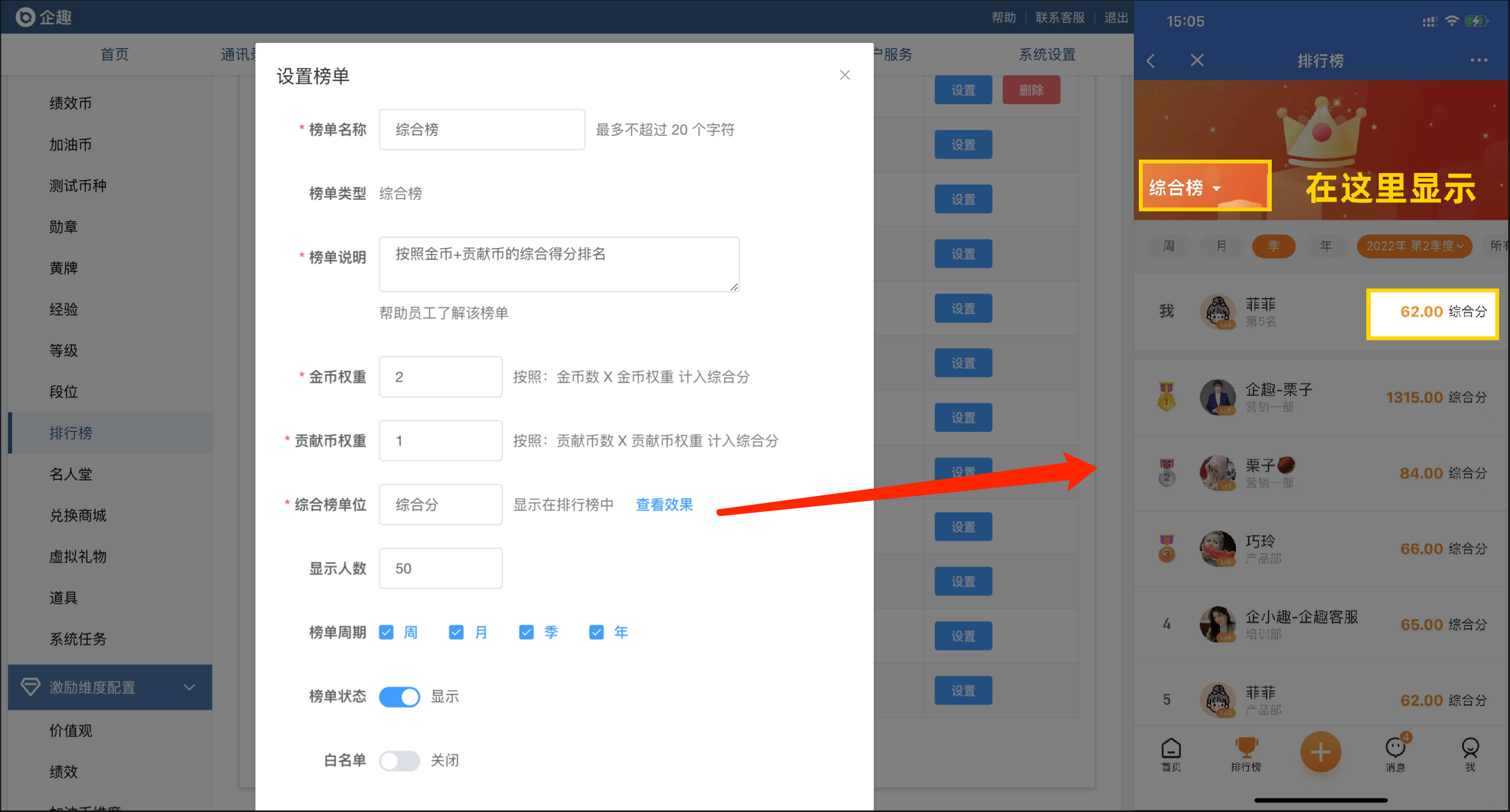Click the 综合榜单位 input field
1510x812 pixels.
point(441,504)
